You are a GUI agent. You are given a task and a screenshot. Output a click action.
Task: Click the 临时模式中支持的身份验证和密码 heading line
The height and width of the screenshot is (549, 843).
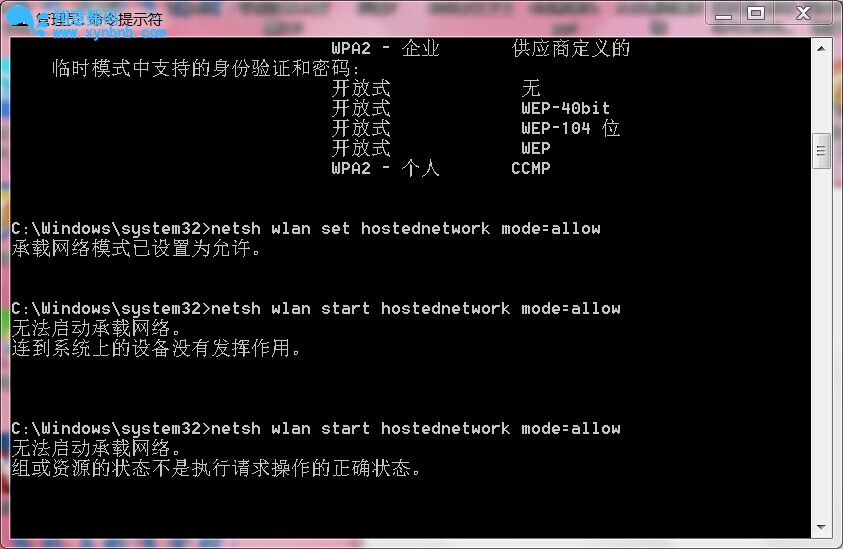click(206, 68)
